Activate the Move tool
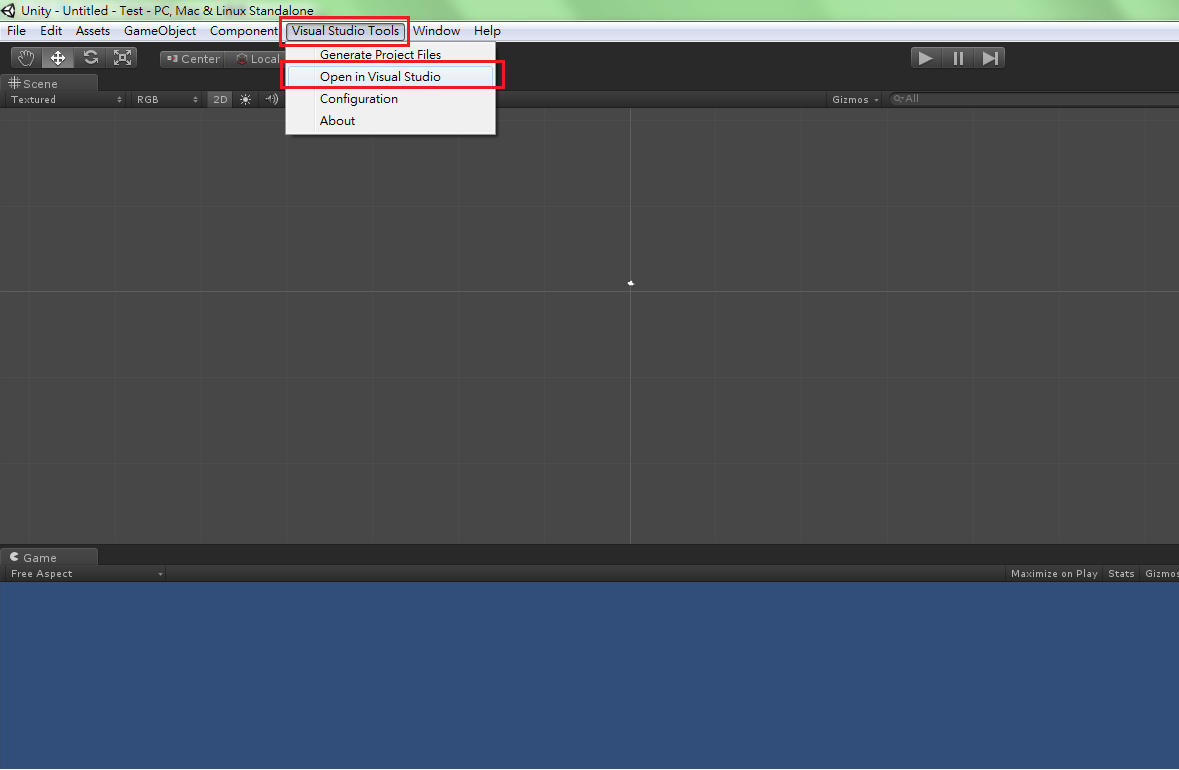The image size is (1179, 770). [x=57, y=57]
